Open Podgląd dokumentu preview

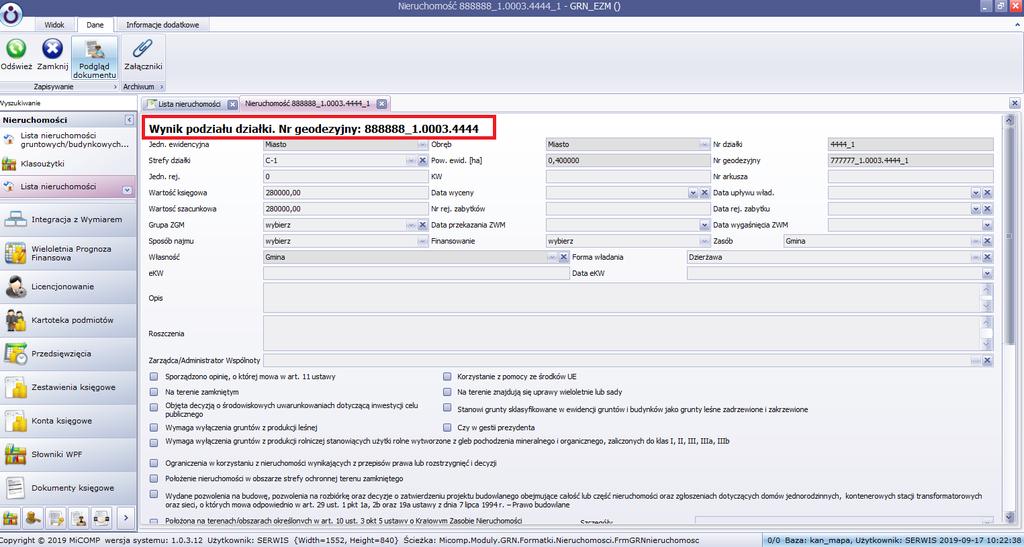pos(95,57)
